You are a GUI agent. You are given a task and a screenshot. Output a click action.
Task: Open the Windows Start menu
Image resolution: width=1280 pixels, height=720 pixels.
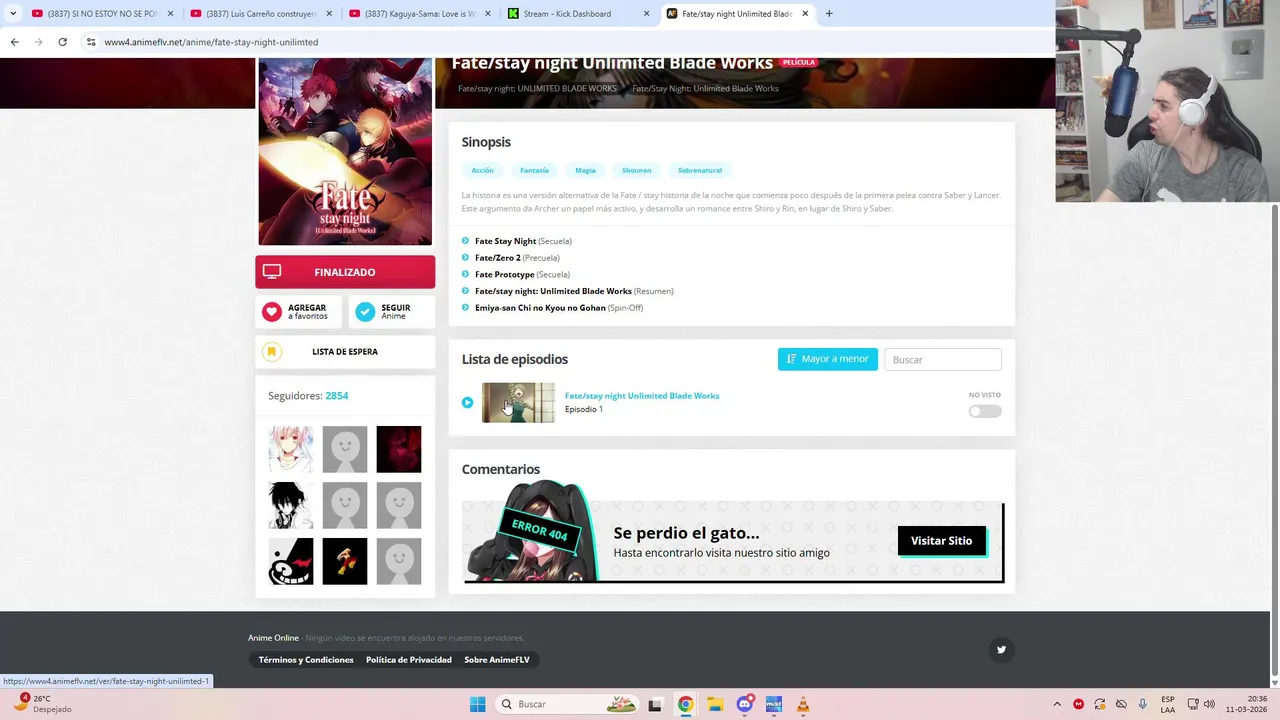(x=477, y=704)
